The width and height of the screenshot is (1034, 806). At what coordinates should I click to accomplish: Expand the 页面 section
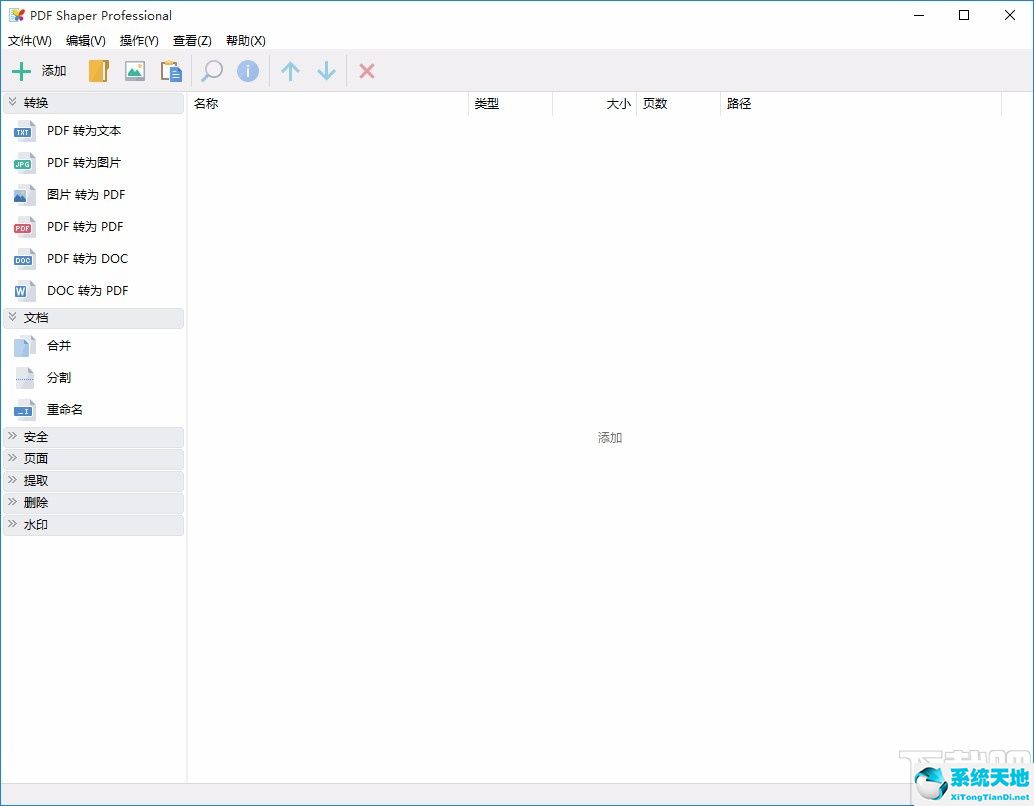93,458
